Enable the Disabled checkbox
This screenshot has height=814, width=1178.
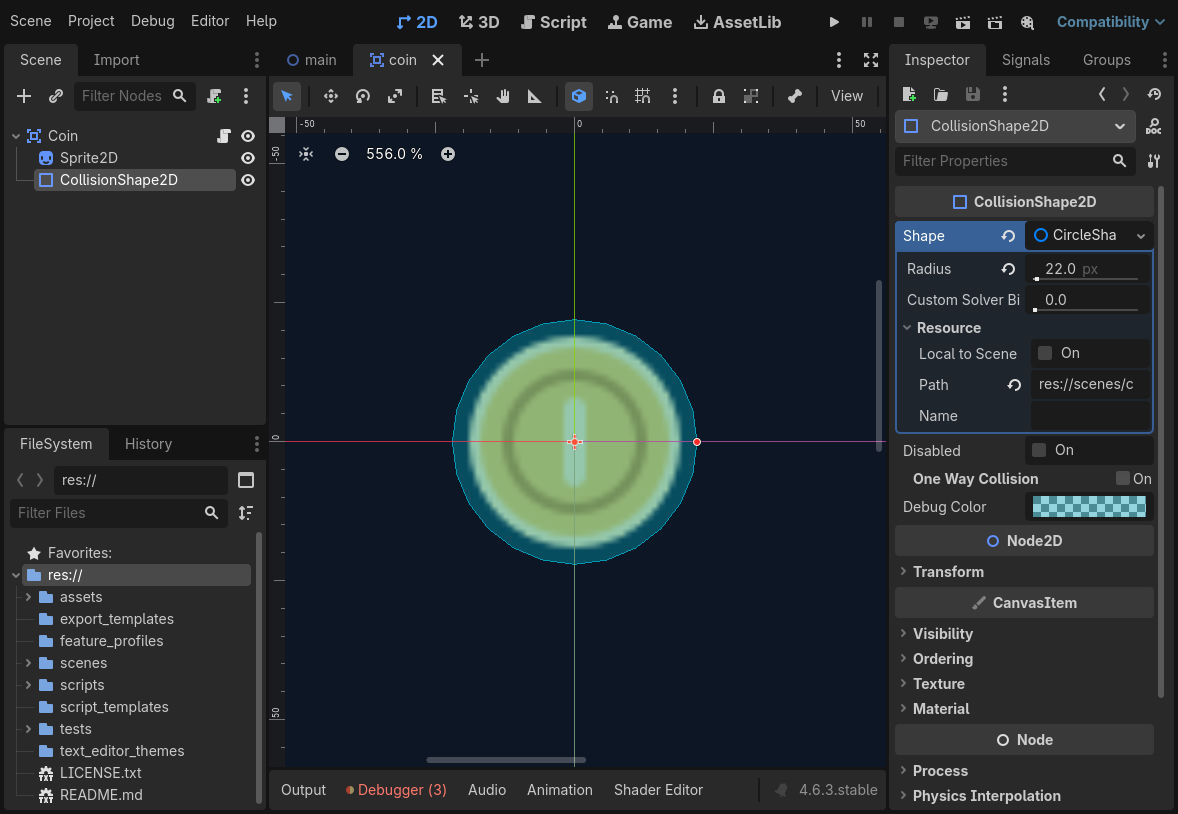[1039, 450]
